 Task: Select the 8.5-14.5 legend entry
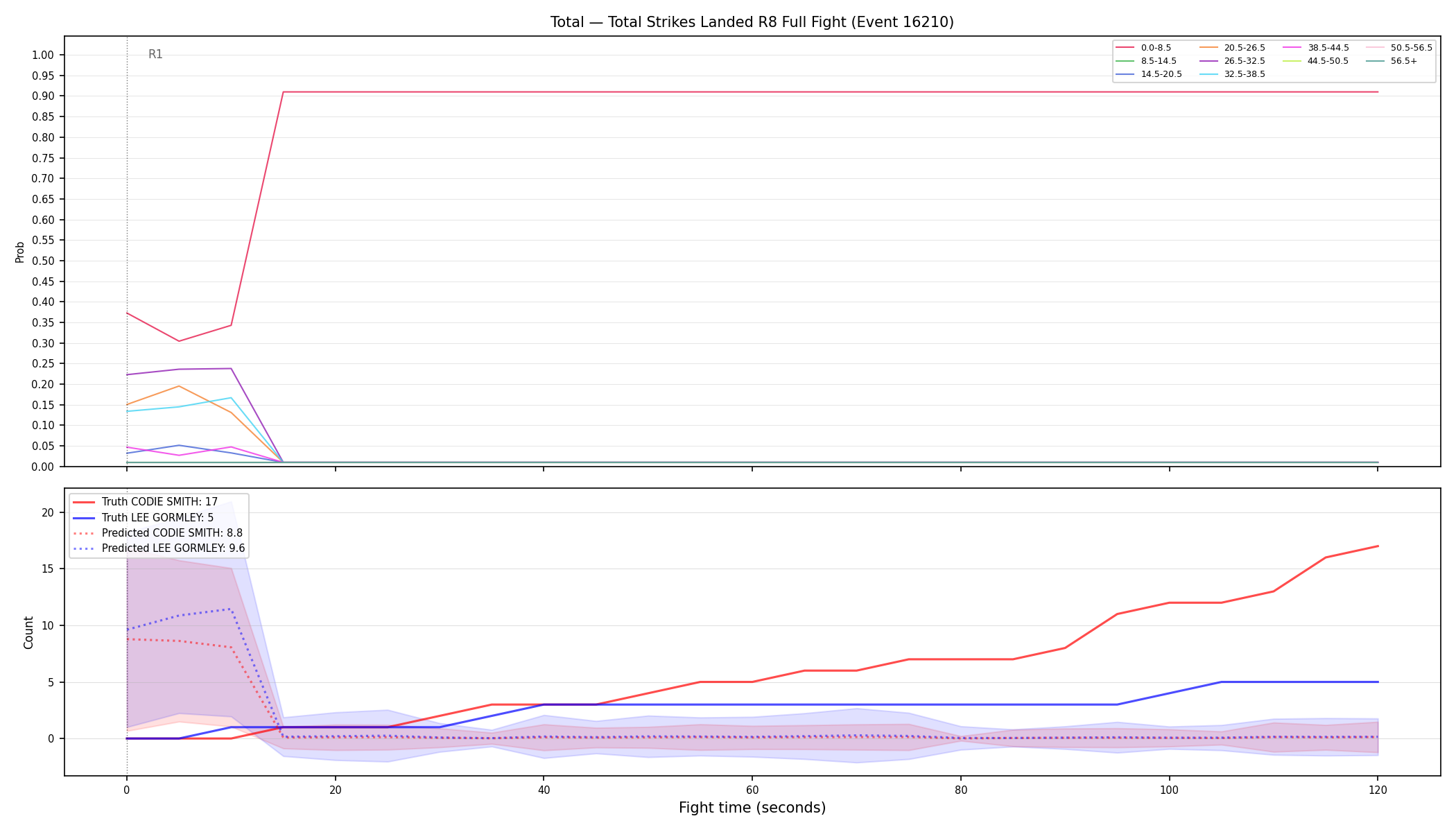pyautogui.click(x=1146, y=61)
